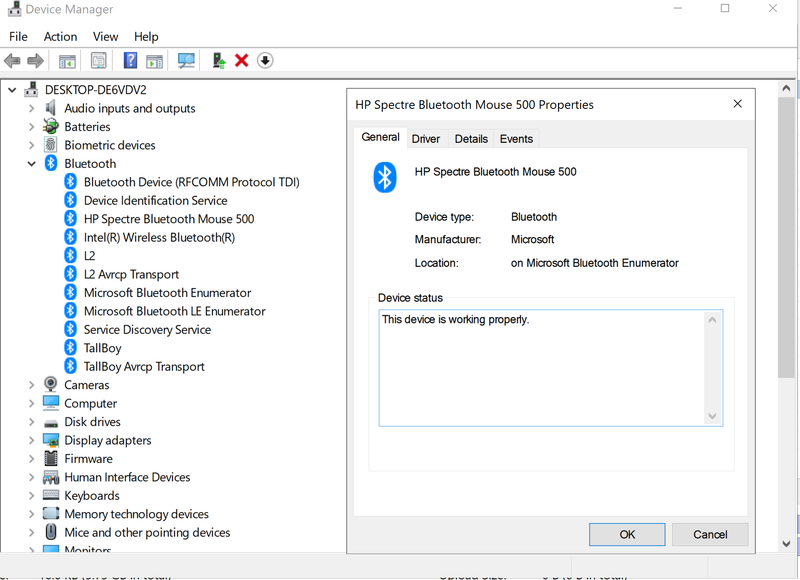Click the Memory technology devices icon
Screen dimensions: 800x580
[x=51, y=513]
